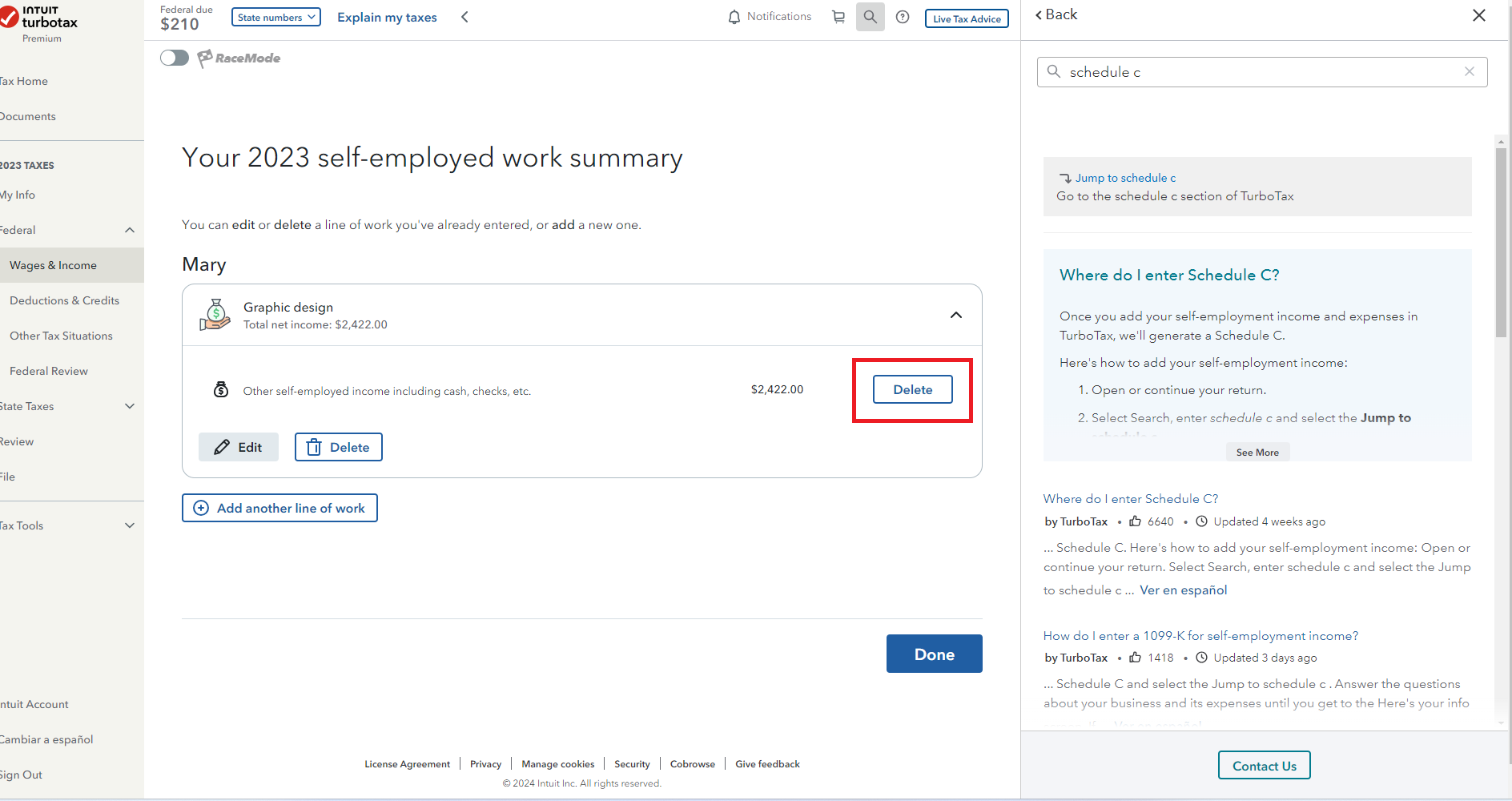1512x801 pixels.
Task: Open Cobrowse footer link
Action: click(x=693, y=764)
